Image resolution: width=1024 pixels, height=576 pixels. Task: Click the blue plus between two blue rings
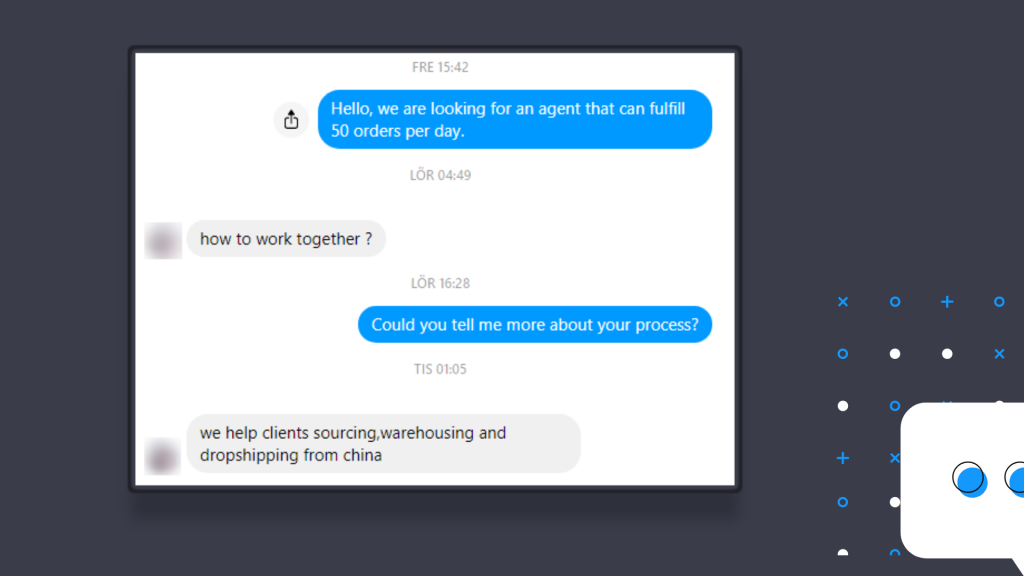click(947, 302)
